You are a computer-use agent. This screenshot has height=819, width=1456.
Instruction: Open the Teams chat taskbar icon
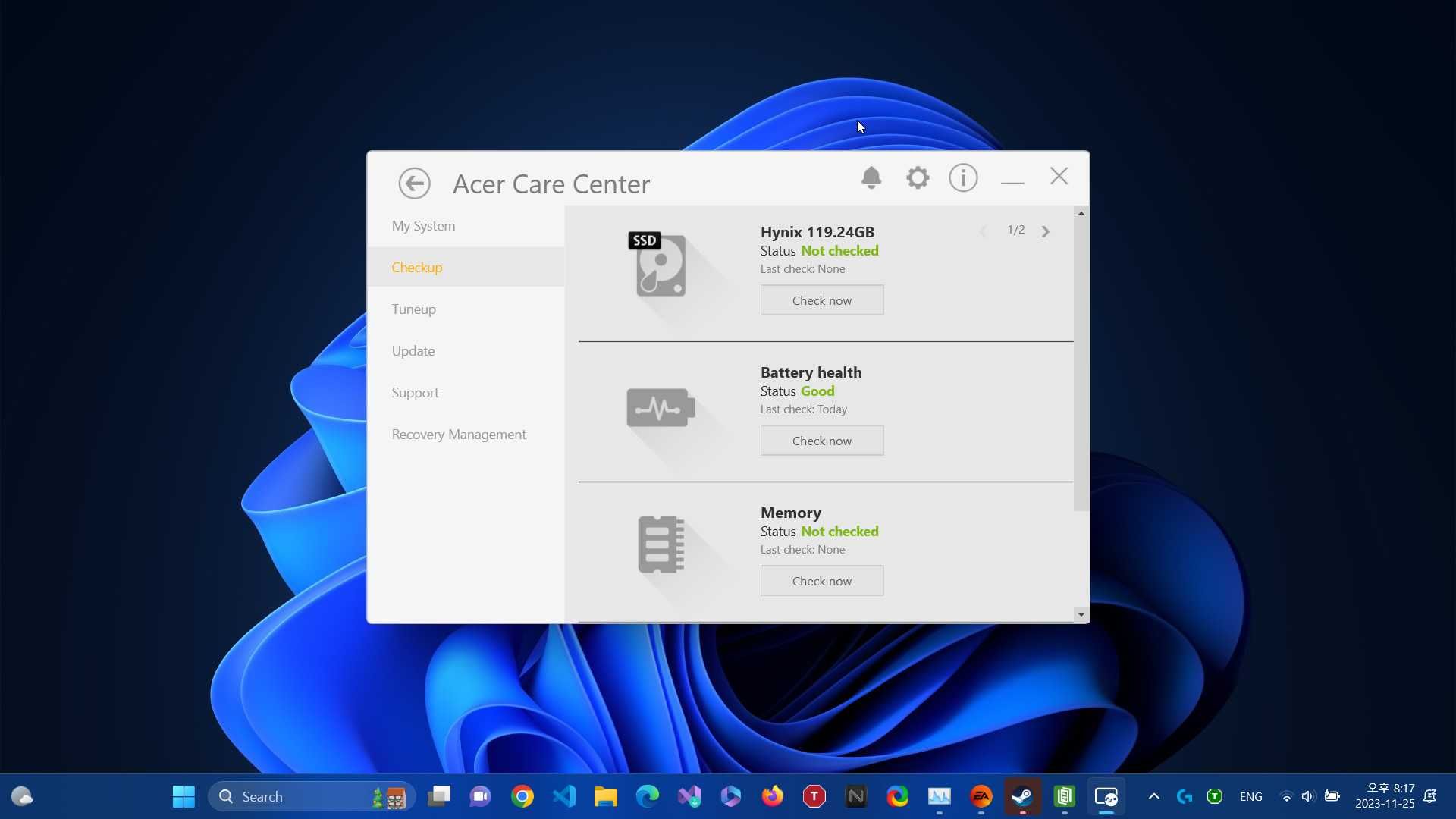coord(481,796)
